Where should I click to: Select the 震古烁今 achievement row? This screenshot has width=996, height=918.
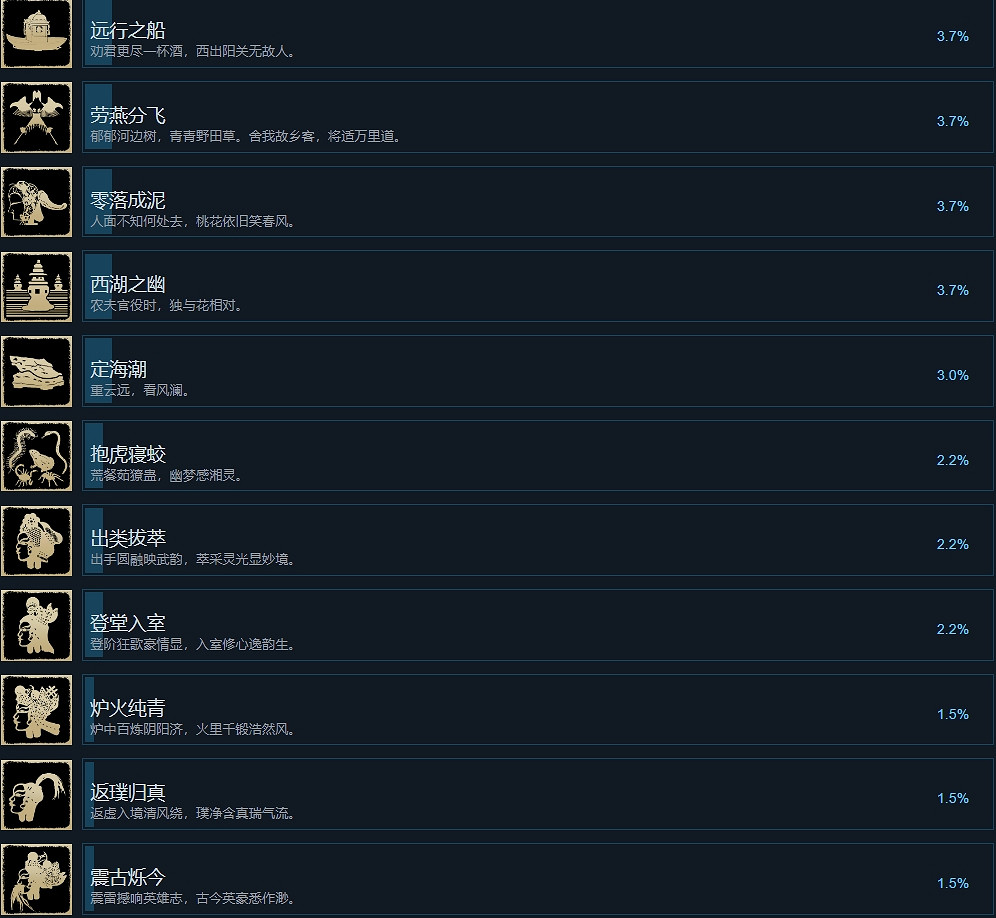pyautogui.click(x=537, y=880)
